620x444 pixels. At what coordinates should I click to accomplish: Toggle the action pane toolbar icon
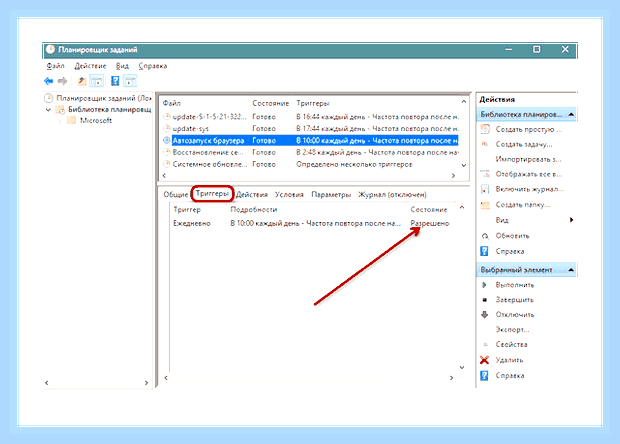click(130, 81)
